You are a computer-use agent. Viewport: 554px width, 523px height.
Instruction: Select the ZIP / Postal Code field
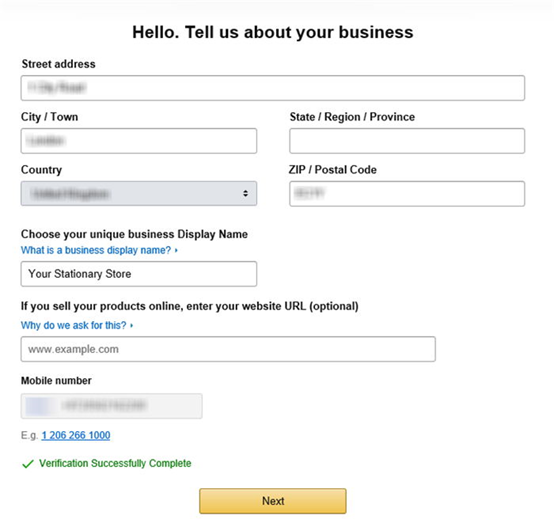(407, 194)
